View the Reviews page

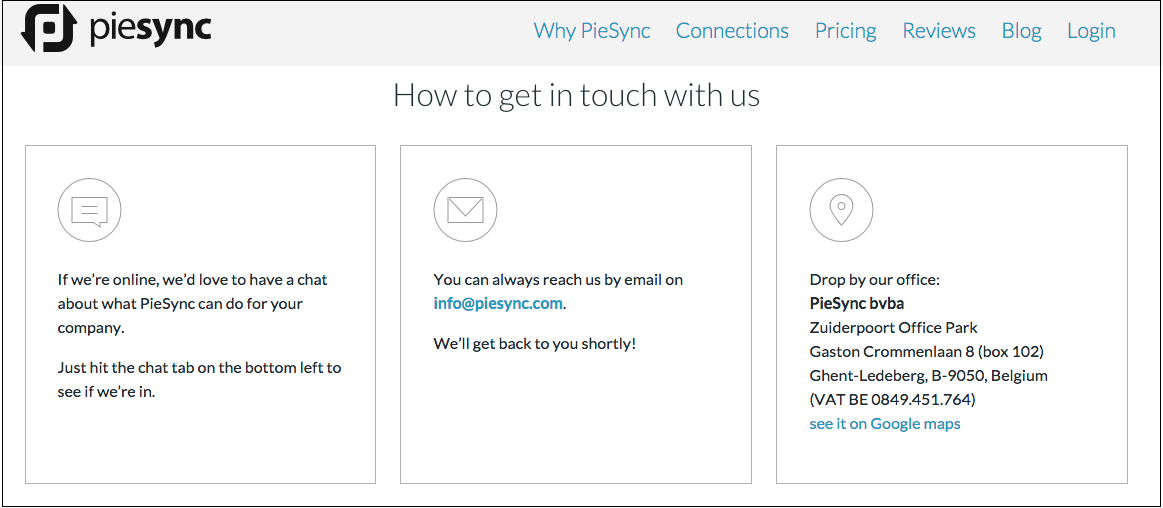click(939, 31)
